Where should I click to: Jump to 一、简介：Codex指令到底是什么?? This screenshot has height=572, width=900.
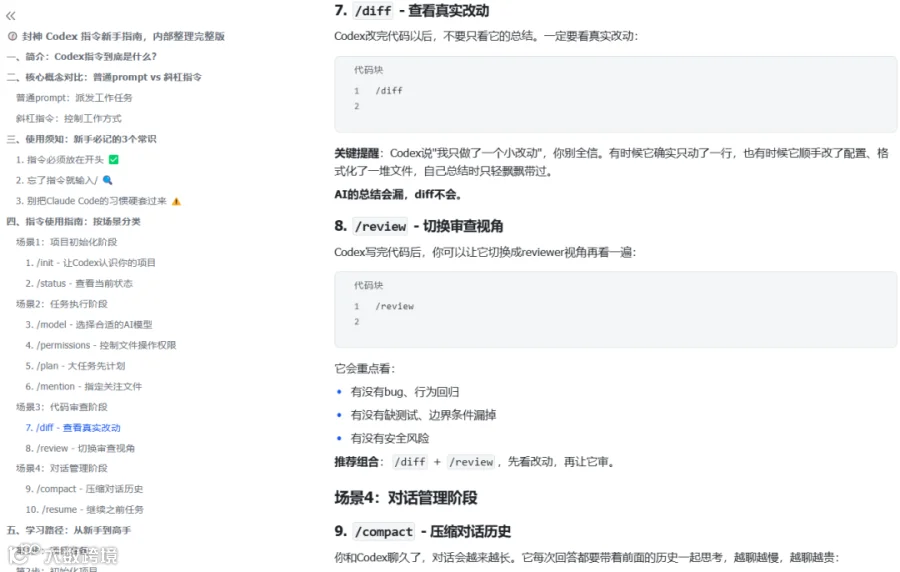82,56
